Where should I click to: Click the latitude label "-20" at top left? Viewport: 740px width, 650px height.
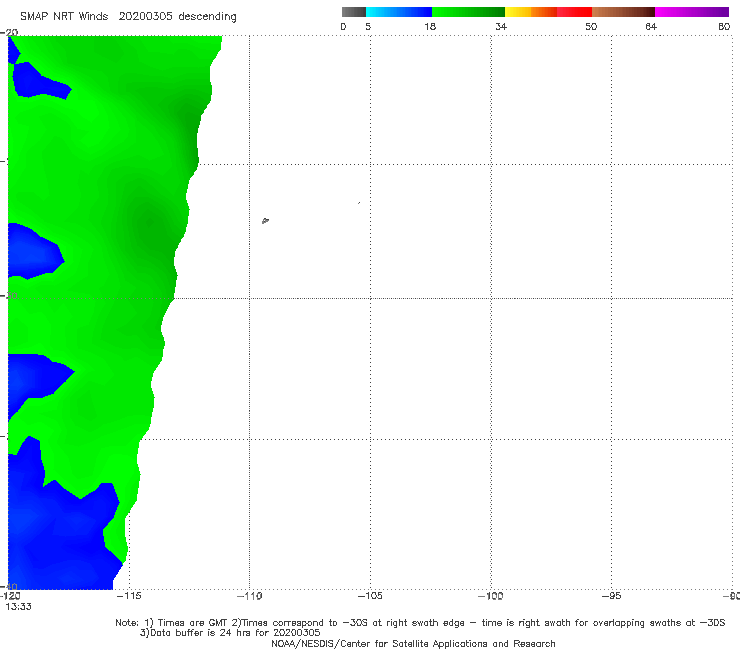(9, 32)
